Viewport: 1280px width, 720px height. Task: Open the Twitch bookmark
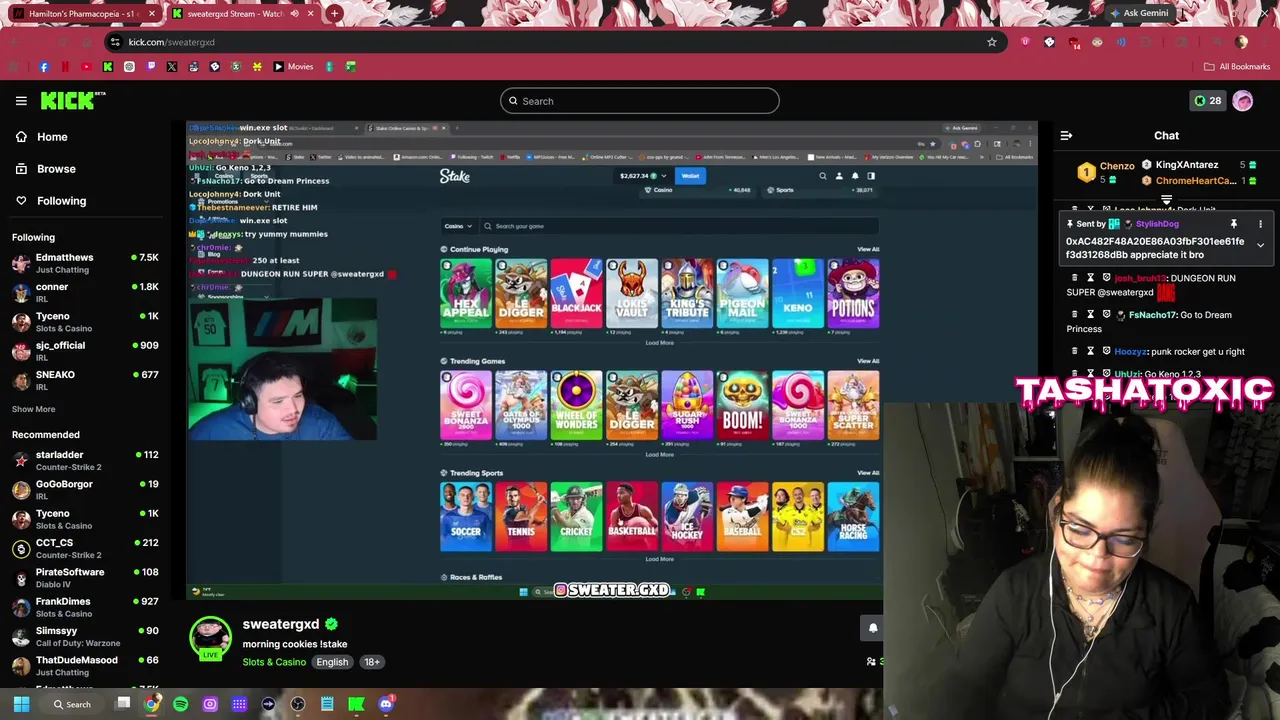tap(151, 67)
